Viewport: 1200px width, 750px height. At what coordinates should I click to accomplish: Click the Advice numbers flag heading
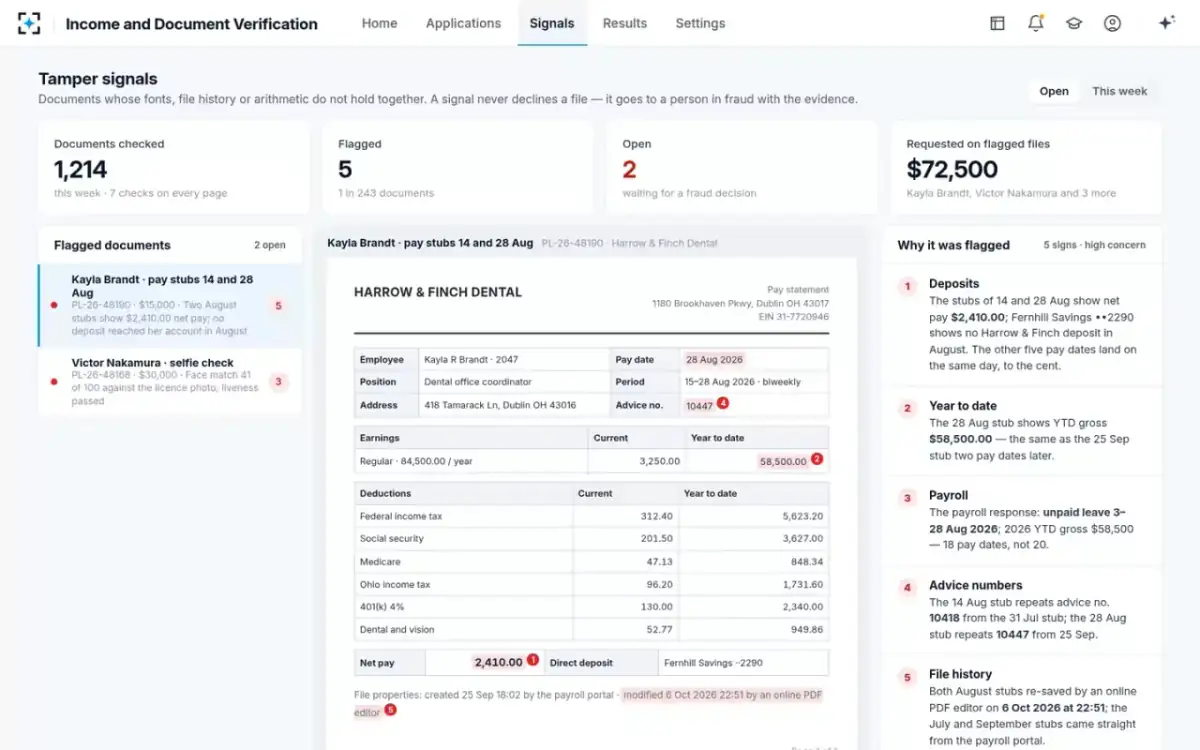[976, 585]
